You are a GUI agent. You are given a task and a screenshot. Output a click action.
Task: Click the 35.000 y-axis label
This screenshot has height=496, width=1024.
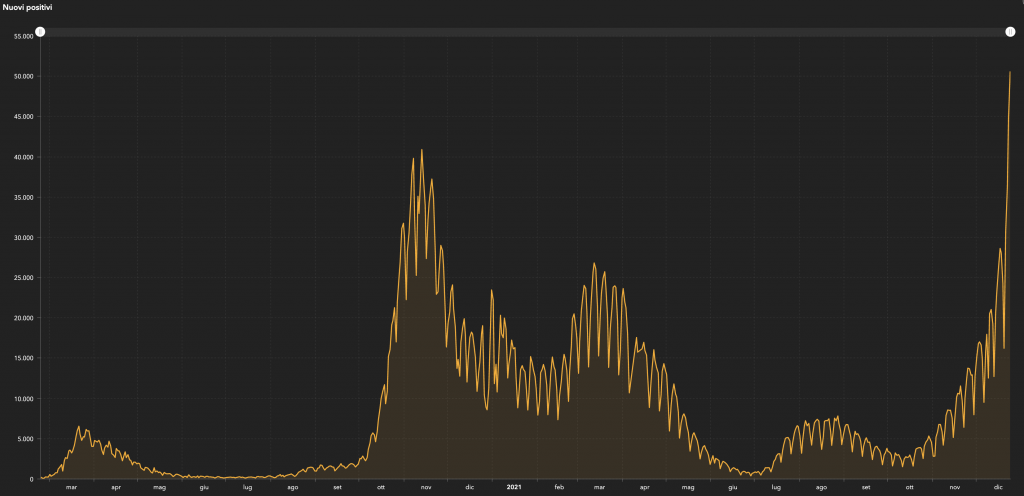(23, 197)
